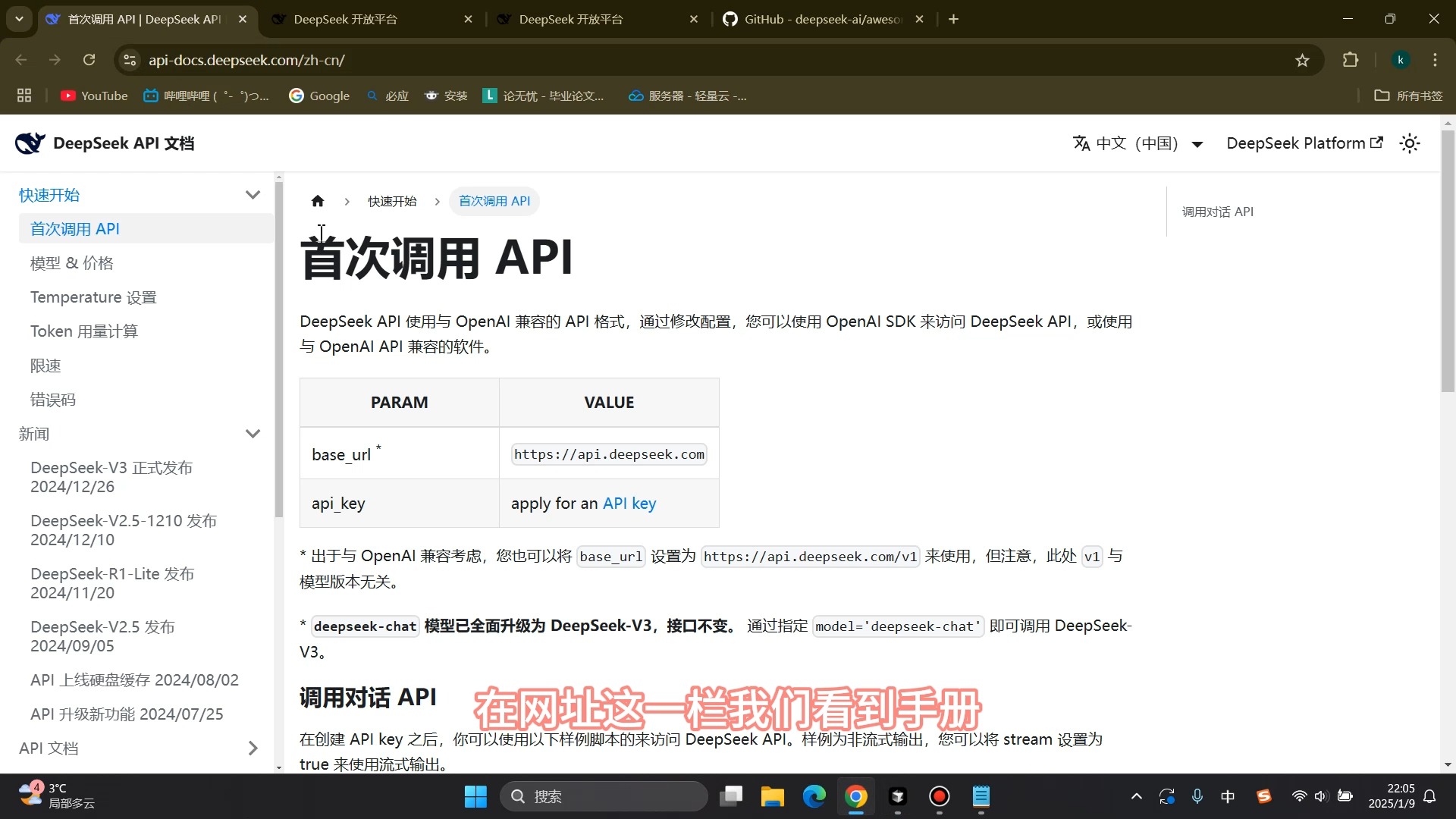1456x819 pixels.
Task: Open the YouTube bookmark
Action: (94, 96)
